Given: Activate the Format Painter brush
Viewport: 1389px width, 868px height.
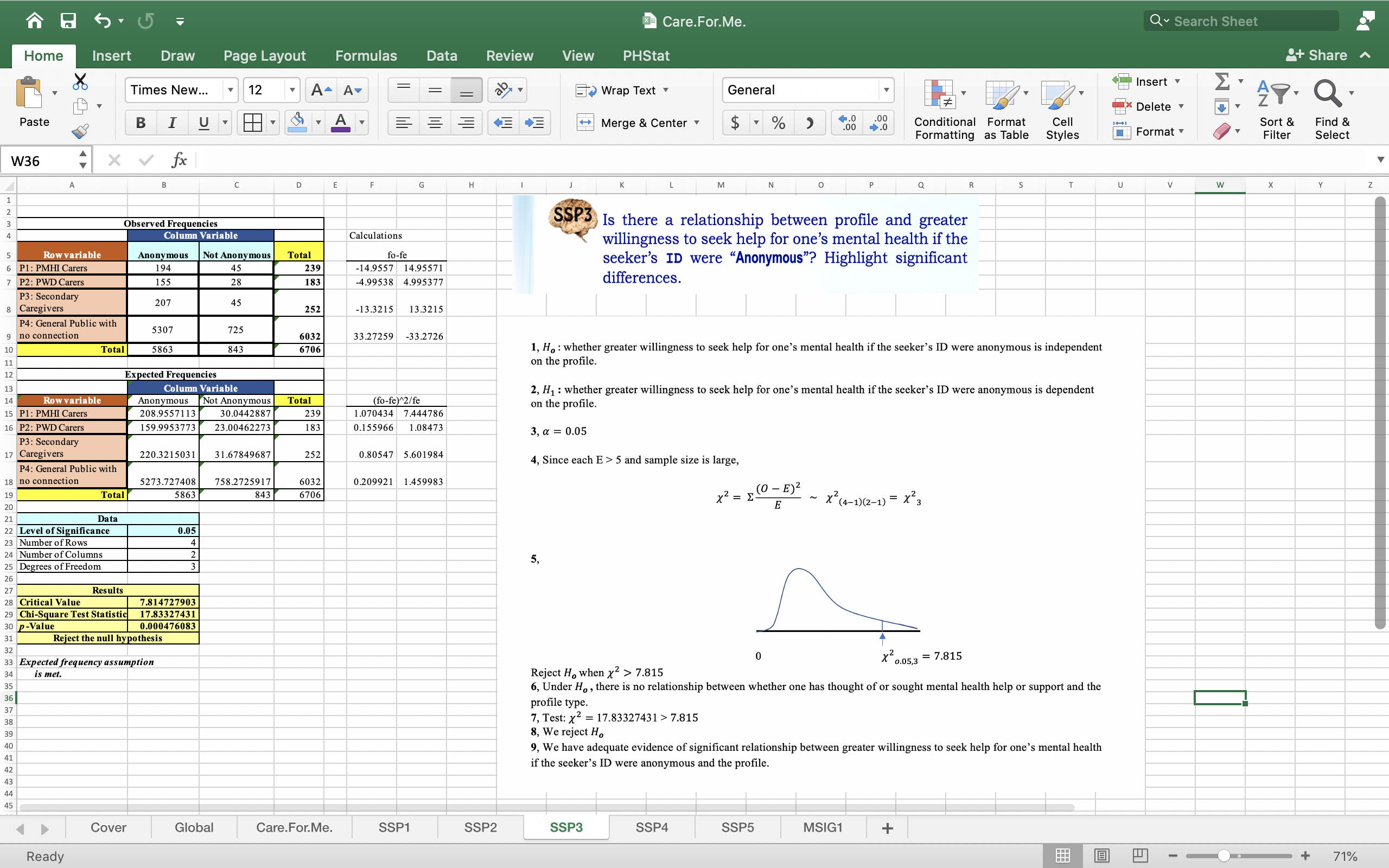Looking at the screenshot, I should pos(80,131).
